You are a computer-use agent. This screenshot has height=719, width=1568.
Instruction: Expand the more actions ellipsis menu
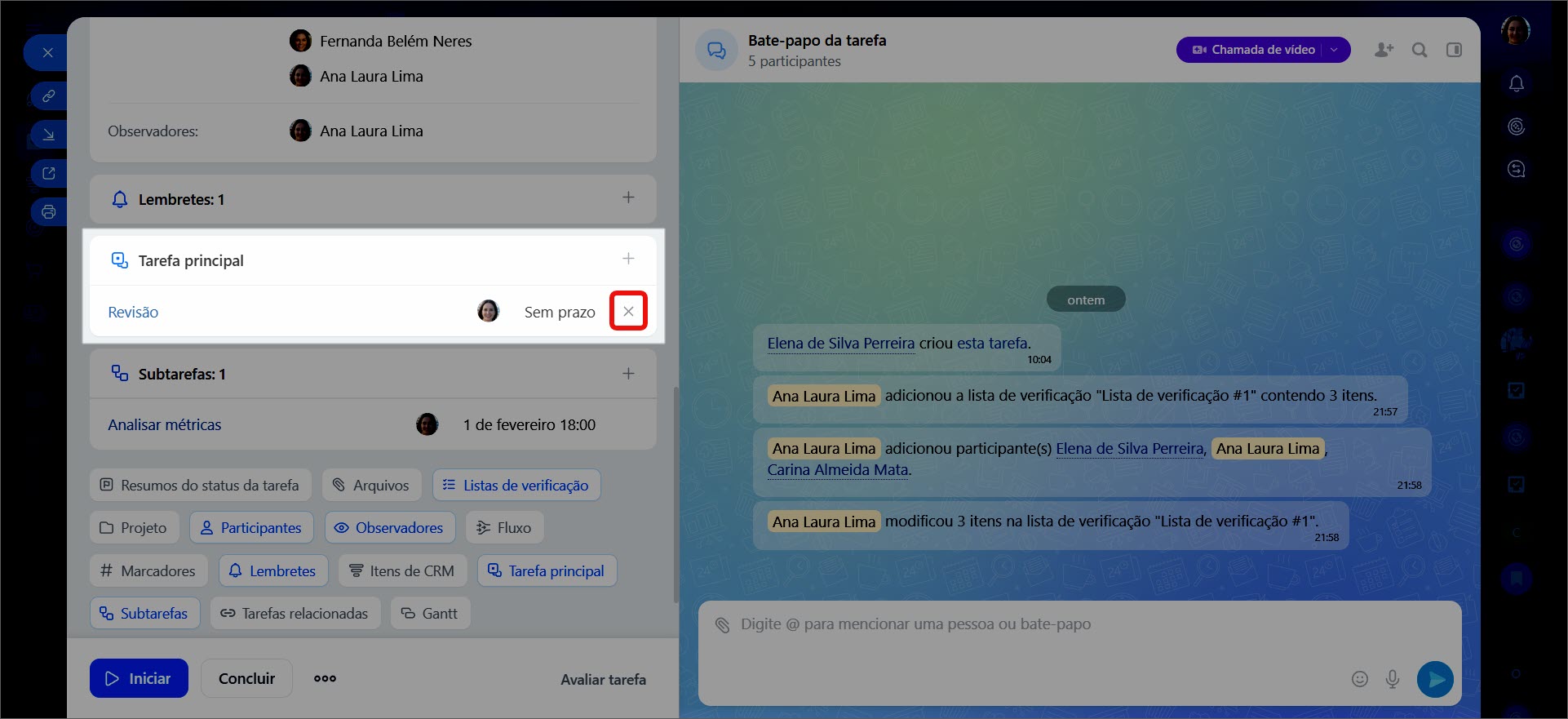(325, 678)
